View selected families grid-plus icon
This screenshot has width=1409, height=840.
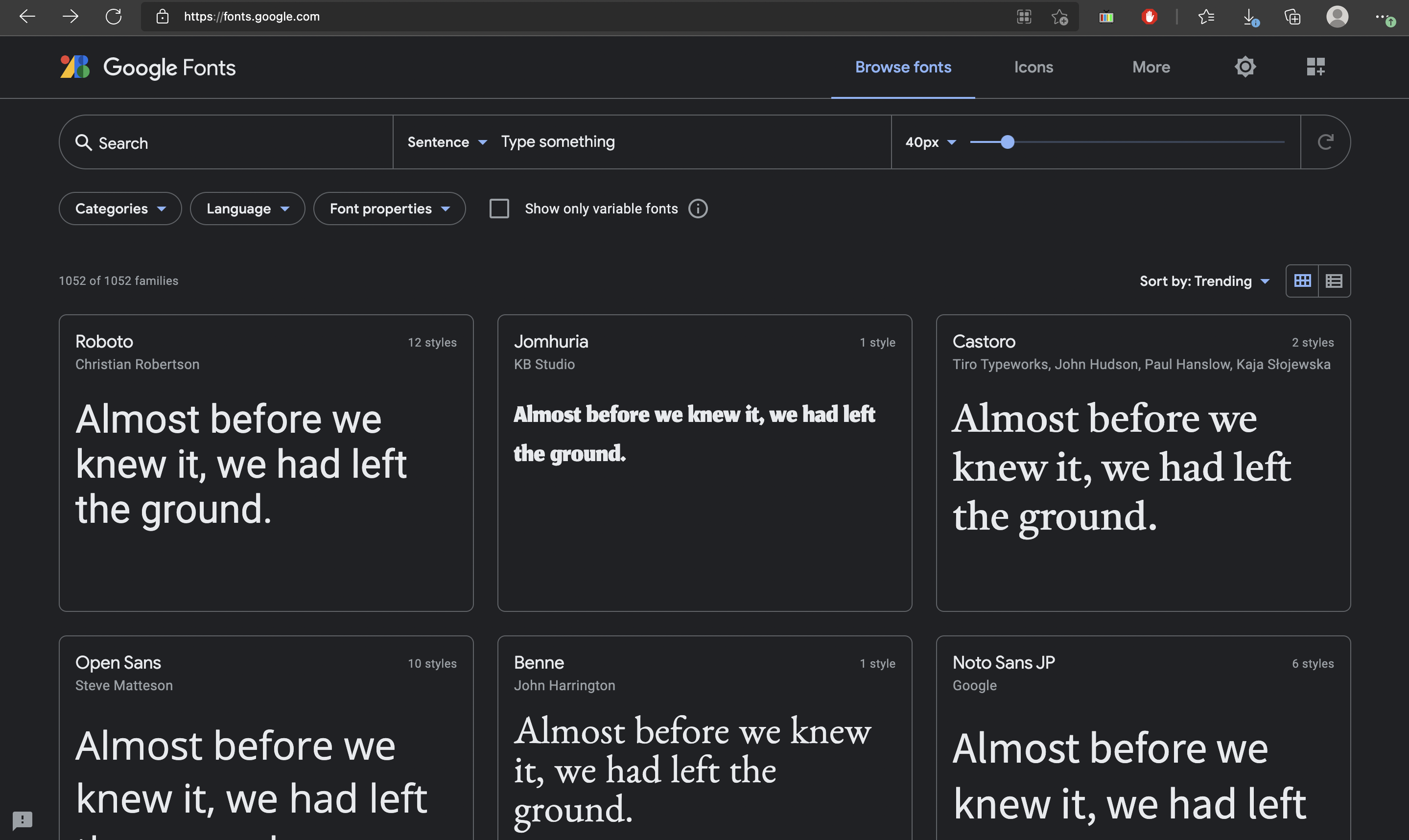[x=1315, y=67]
